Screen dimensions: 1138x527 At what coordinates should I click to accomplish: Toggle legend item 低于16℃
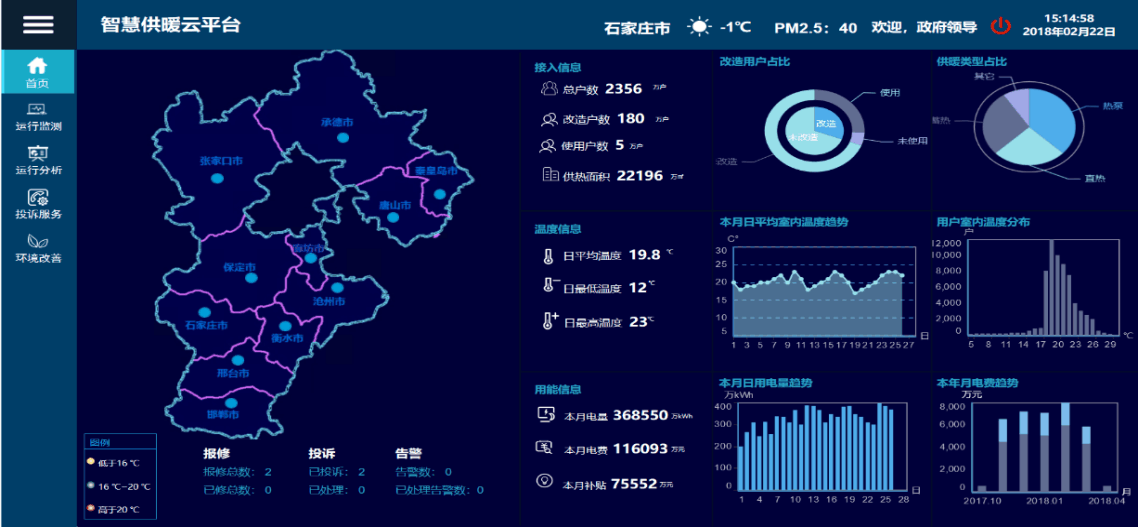(x=91, y=463)
